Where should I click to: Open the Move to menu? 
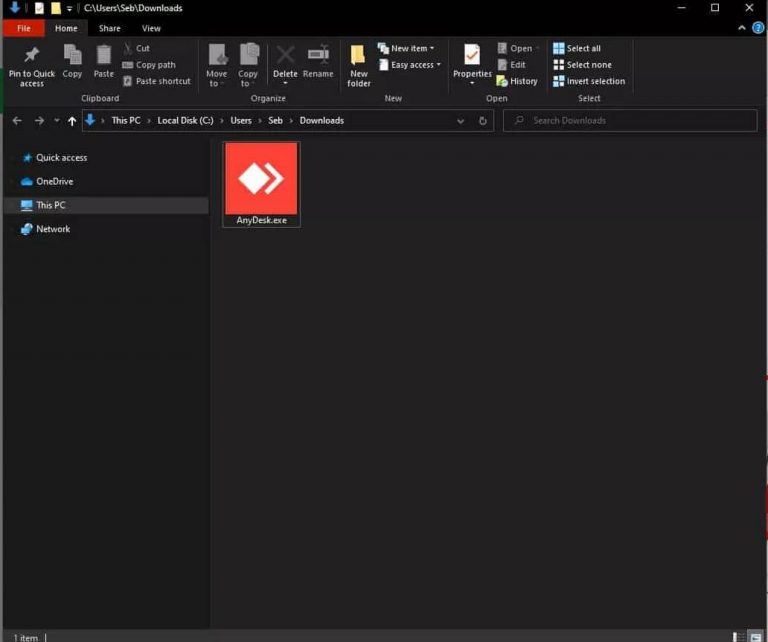click(x=216, y=66)
